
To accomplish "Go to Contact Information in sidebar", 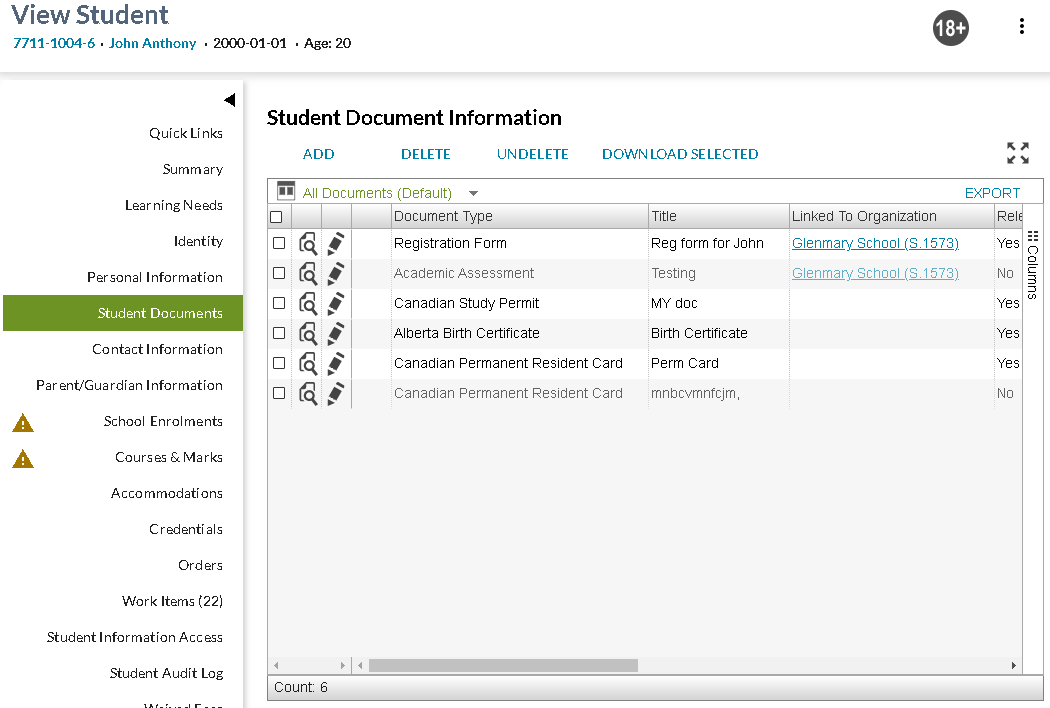I will pyautogui.click(x=157, y=349).
